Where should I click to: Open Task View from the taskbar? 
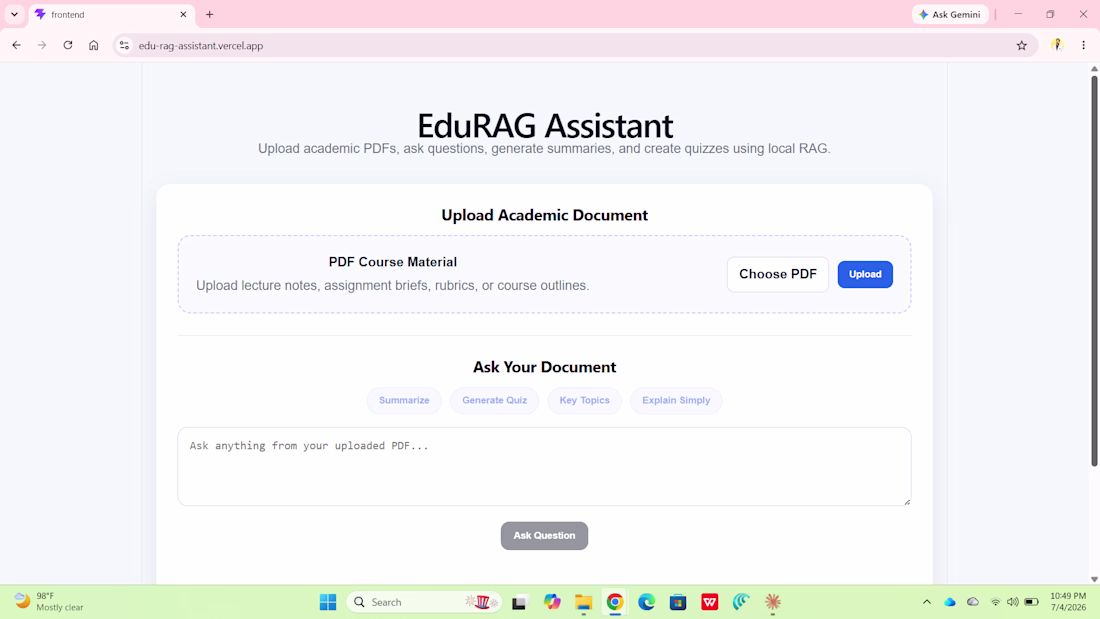[519, 602]
